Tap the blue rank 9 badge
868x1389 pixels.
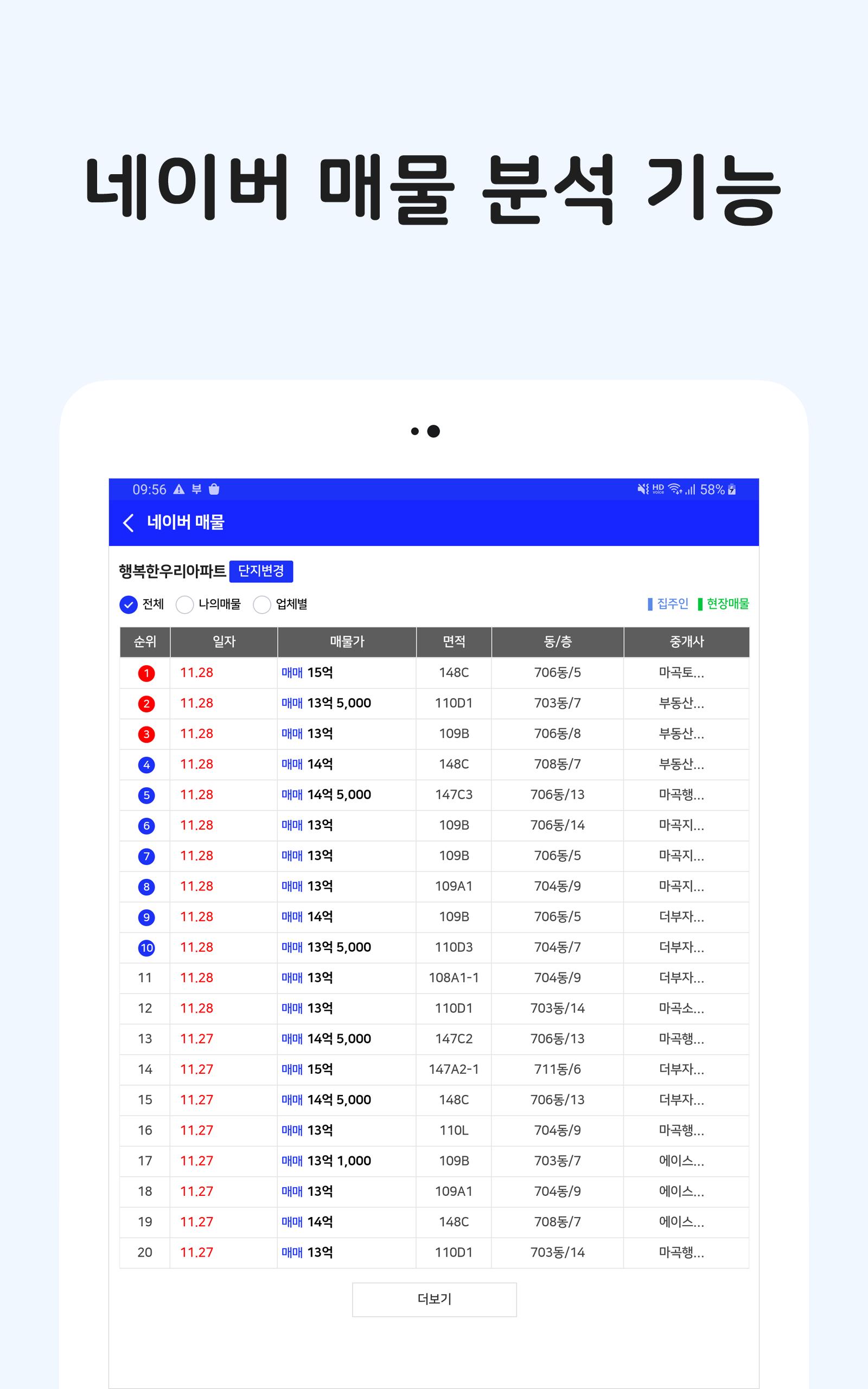[x=146, y=917]
